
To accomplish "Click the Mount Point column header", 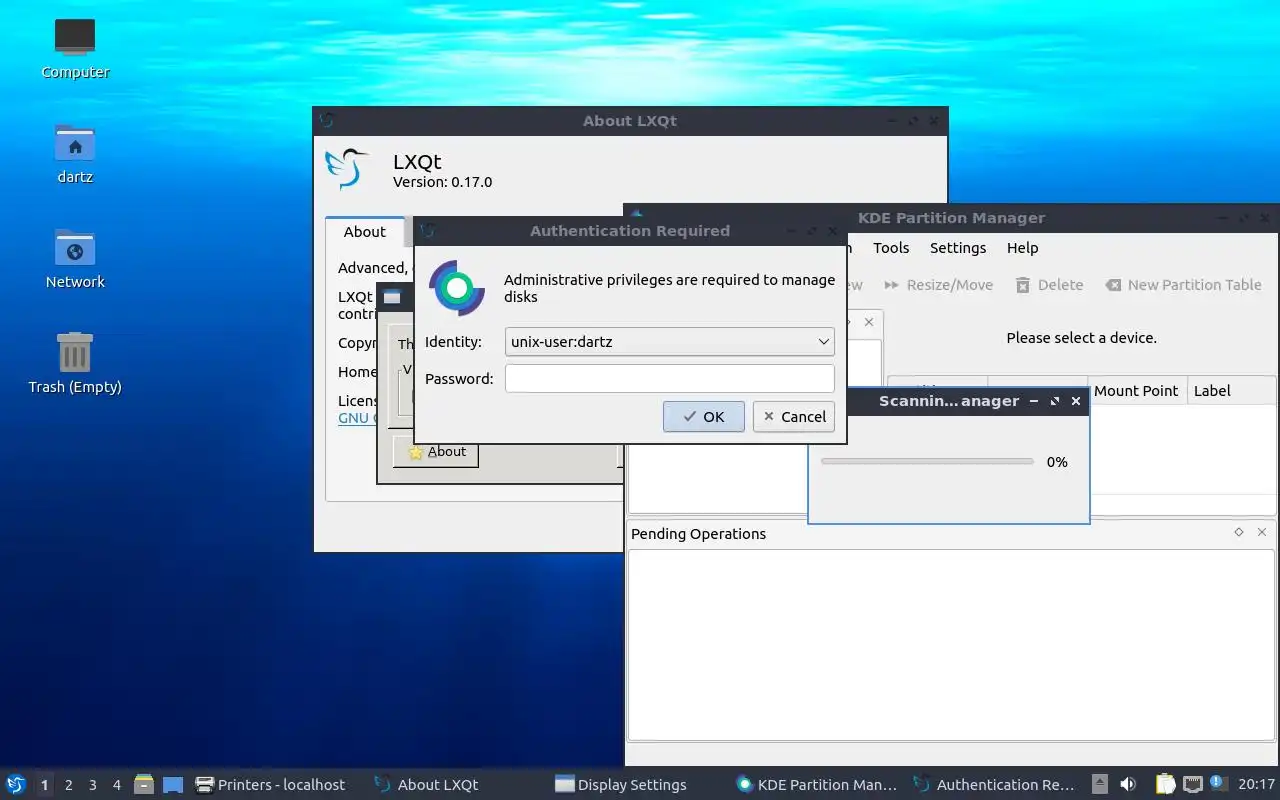I will pyautogui.click(x=1136, y=390).
